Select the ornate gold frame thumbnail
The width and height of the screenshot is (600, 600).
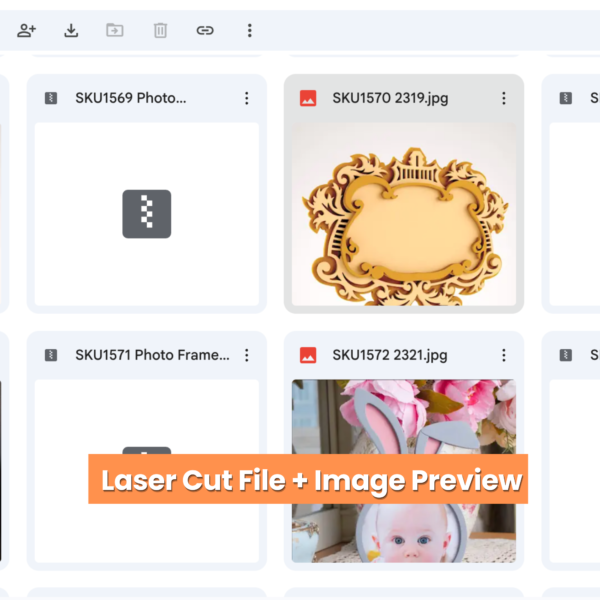pyautogui.click(x=404, y=214)
